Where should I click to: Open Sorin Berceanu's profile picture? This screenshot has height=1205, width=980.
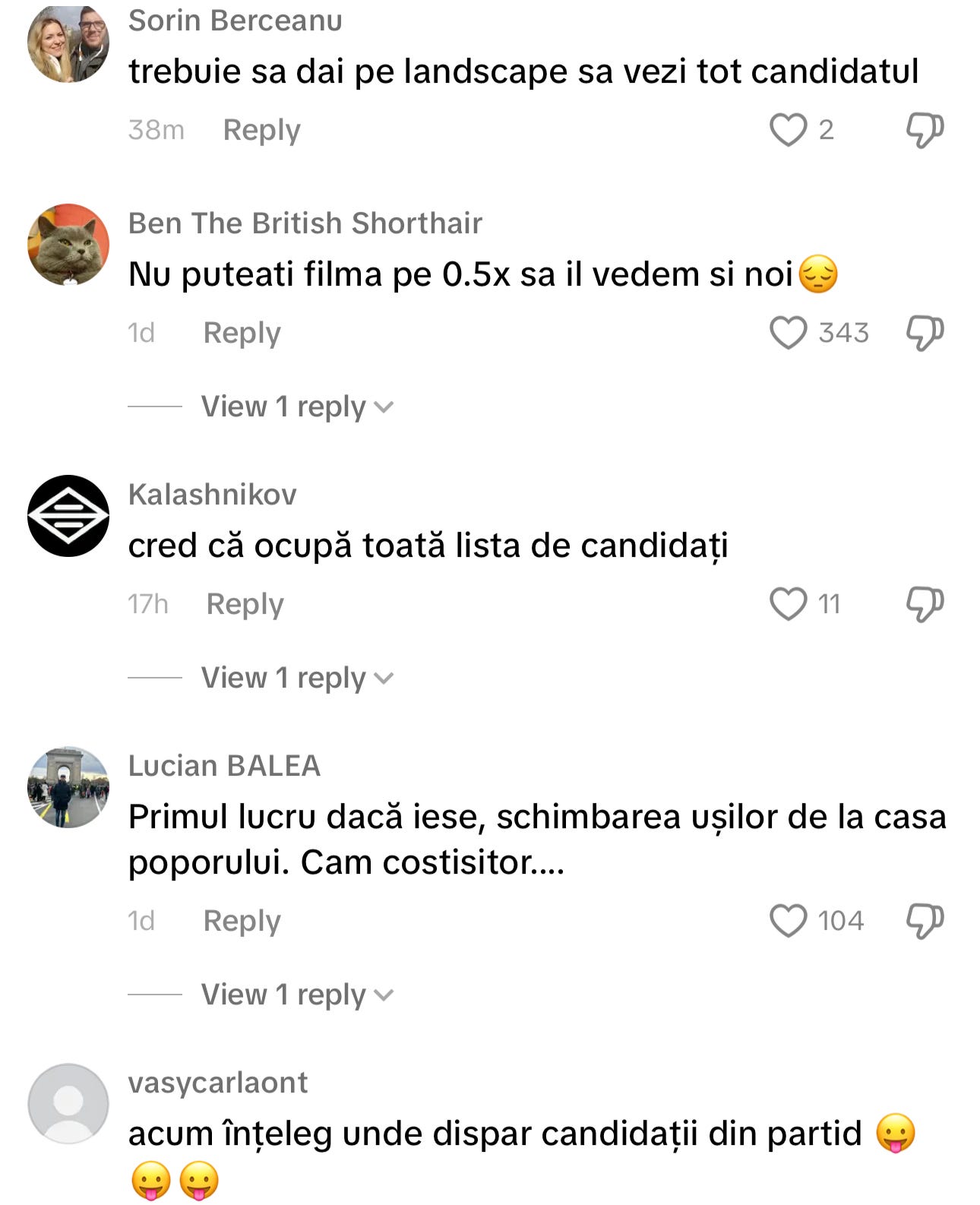68,43
